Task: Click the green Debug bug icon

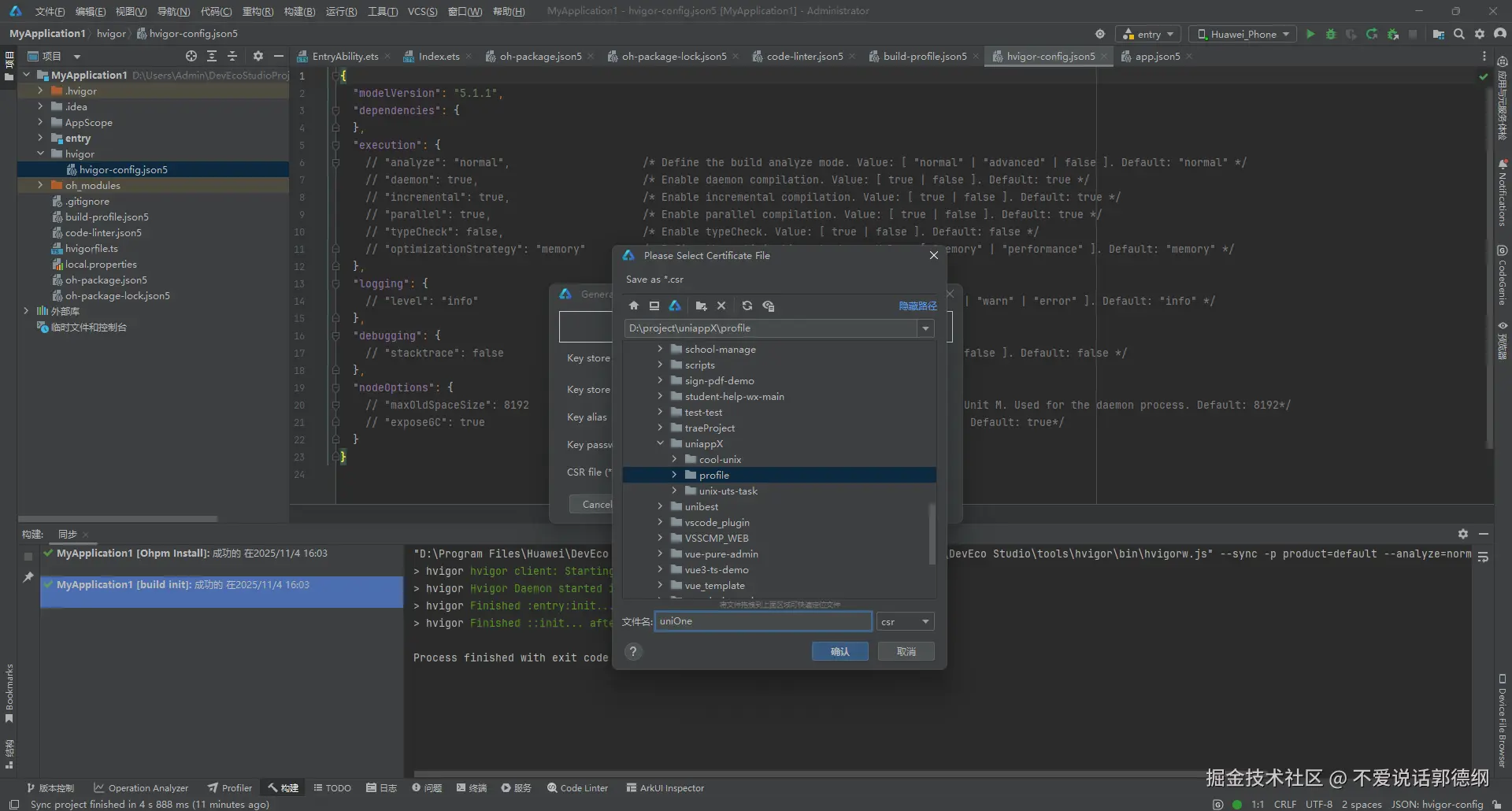Action: pyautogui.click(x=1331, y=34)
